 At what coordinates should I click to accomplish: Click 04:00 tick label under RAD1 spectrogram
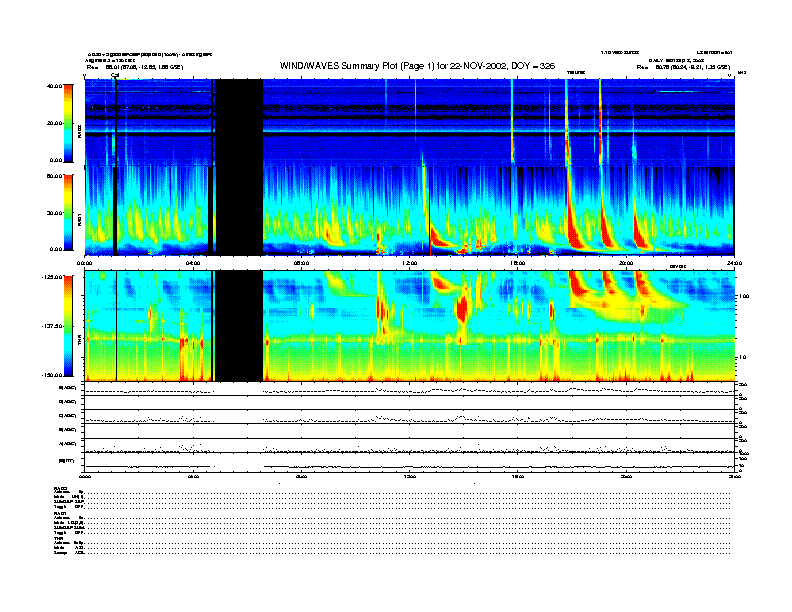pyautogui.click(x=193, y=263)
